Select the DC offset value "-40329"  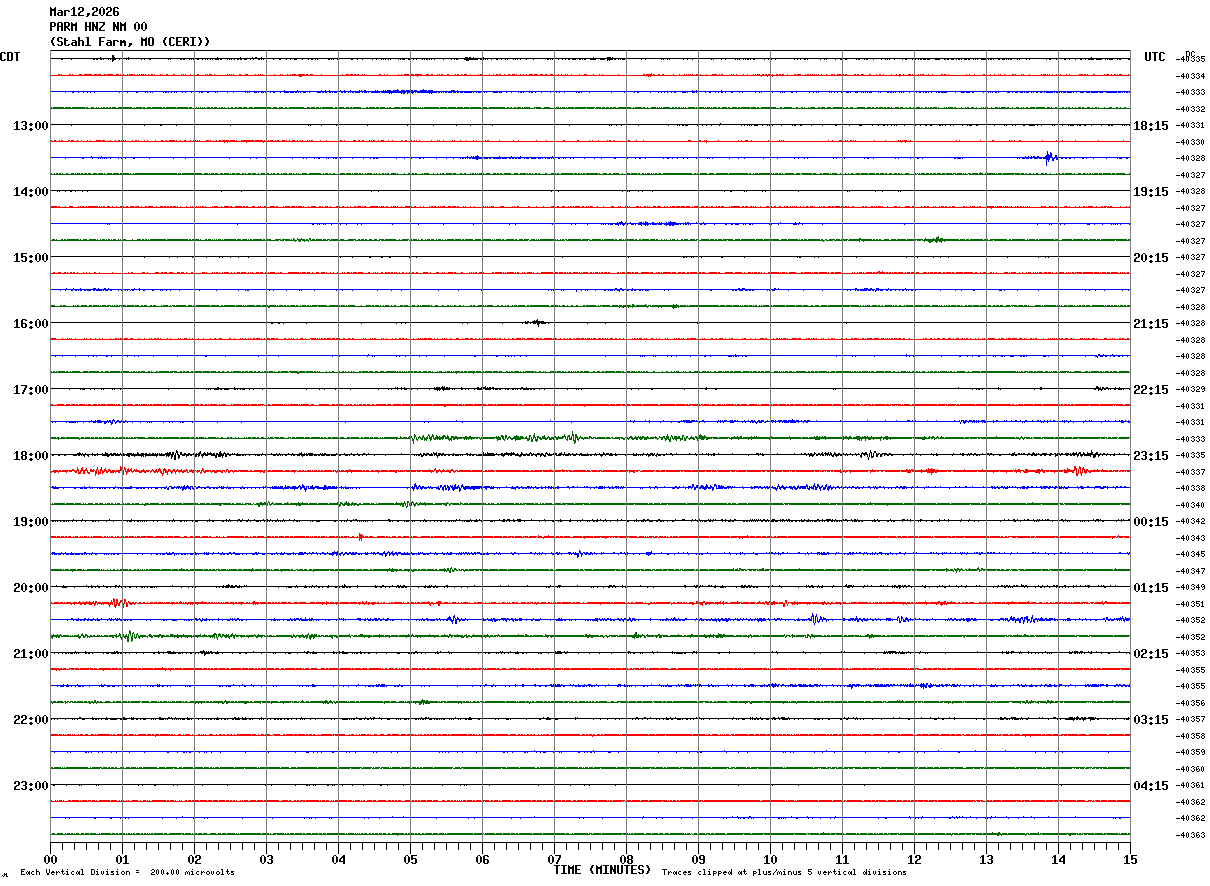tap(1190, 389)
